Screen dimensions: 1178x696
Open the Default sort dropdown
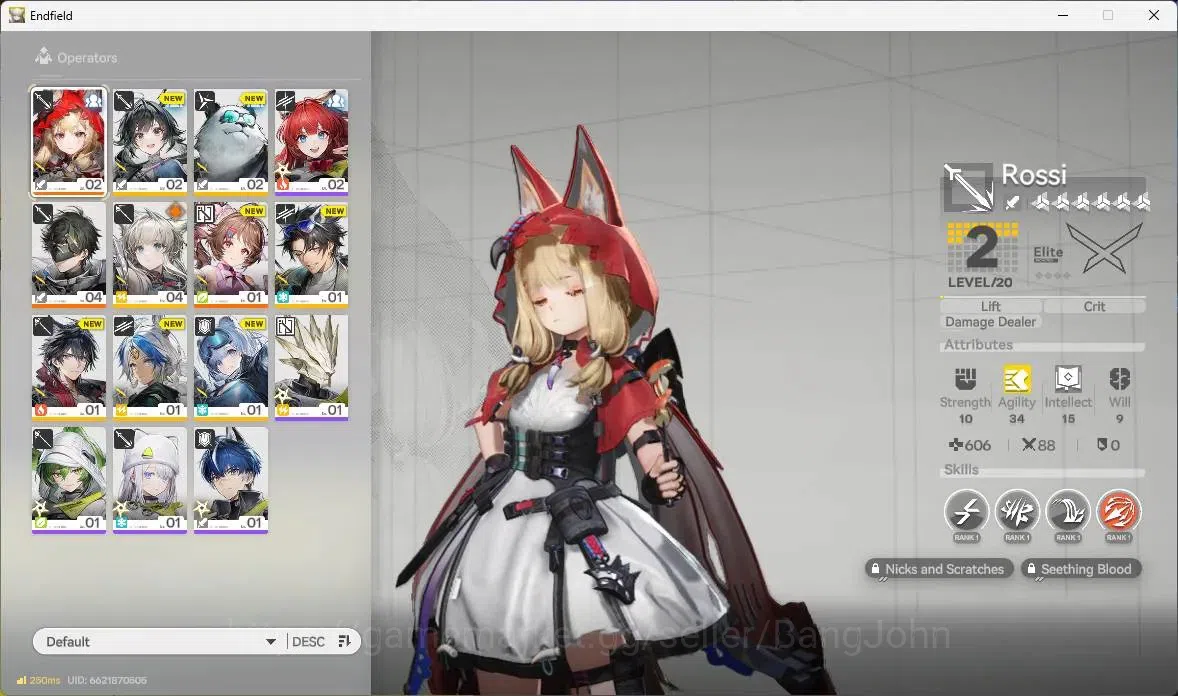pyautogui.click(x=159, y=641)
